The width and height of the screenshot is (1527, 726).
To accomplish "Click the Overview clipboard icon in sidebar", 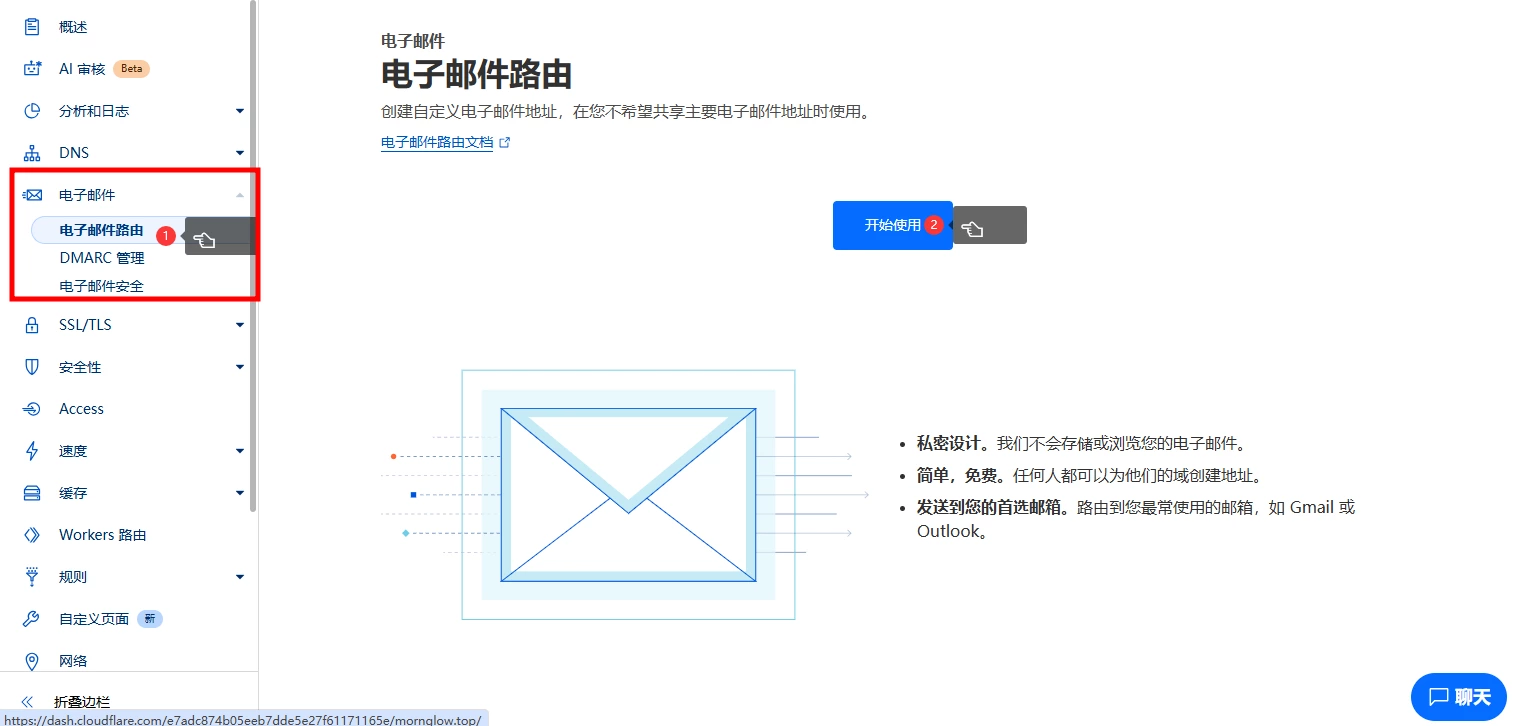I will tap(32, 27).
